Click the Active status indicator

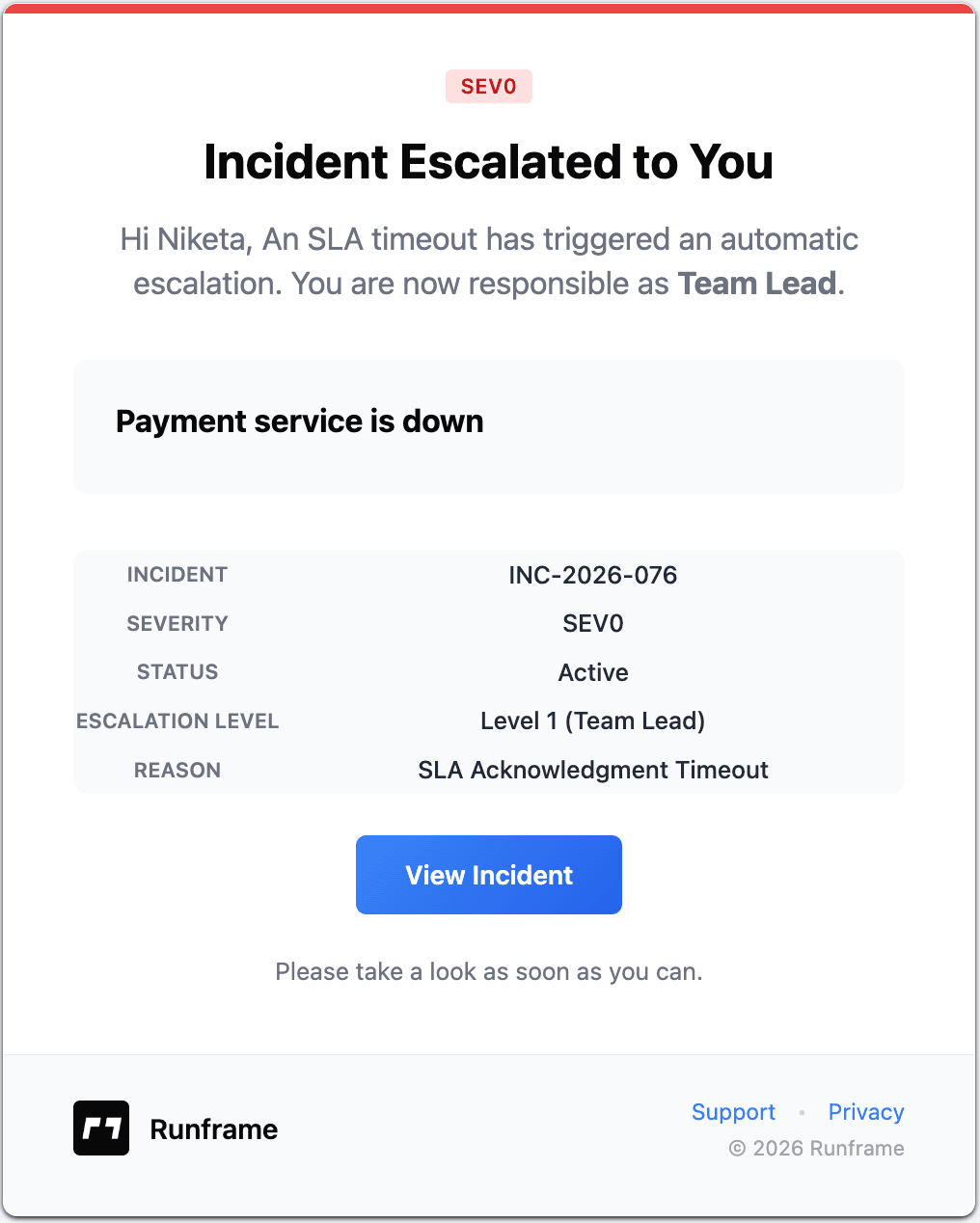point(592,672)
